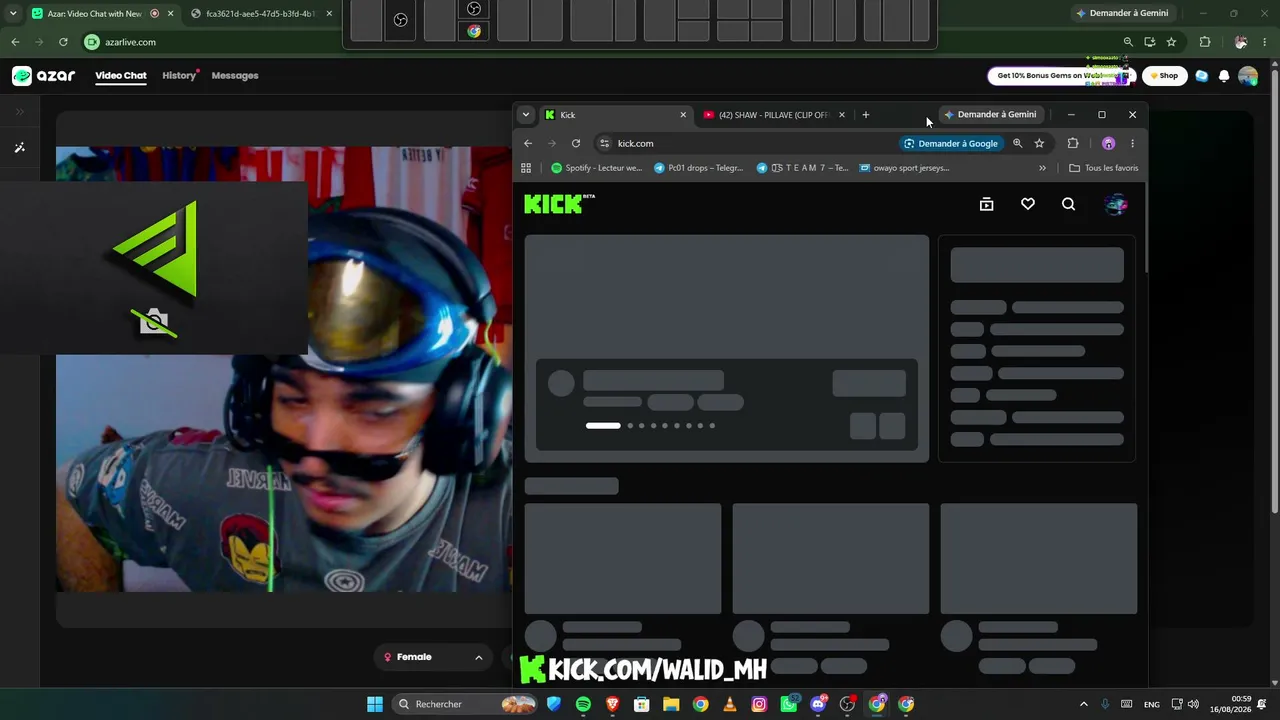Screen dimensions: 1280x720
Task: Show more bookmarks with the double chevron
Action: click(1042, 168)
